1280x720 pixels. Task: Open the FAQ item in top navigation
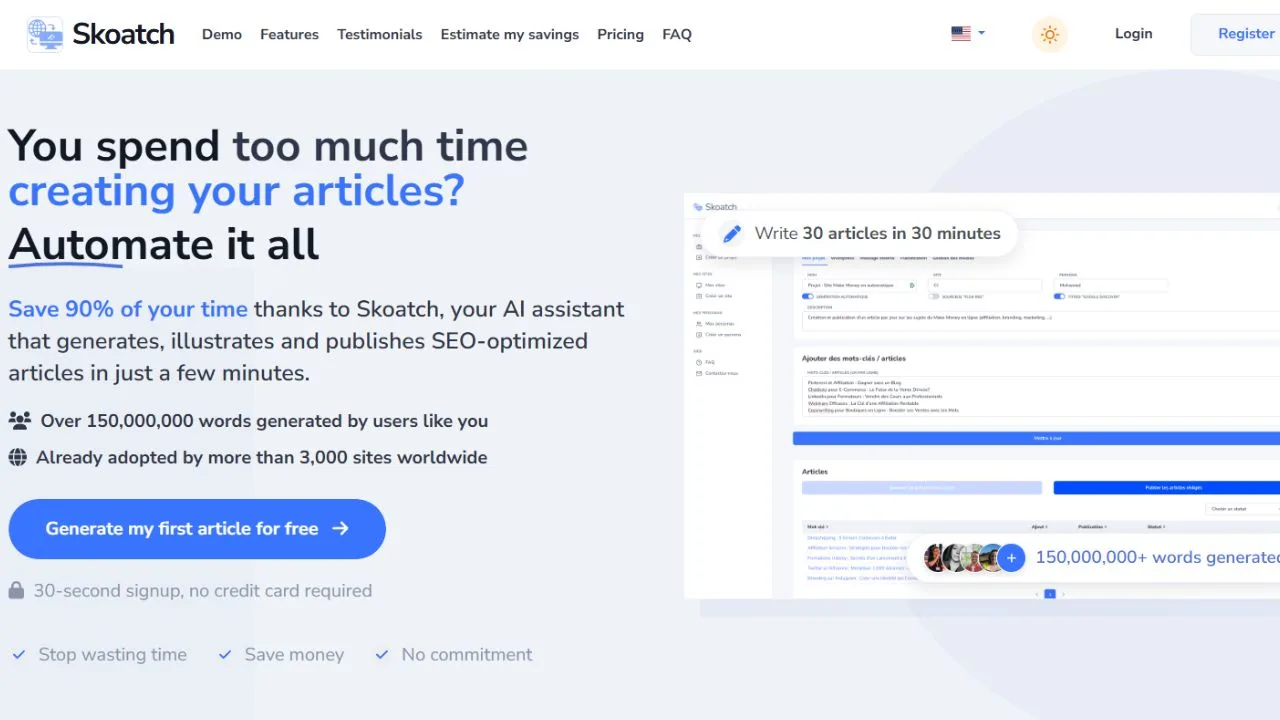(677, 34)
